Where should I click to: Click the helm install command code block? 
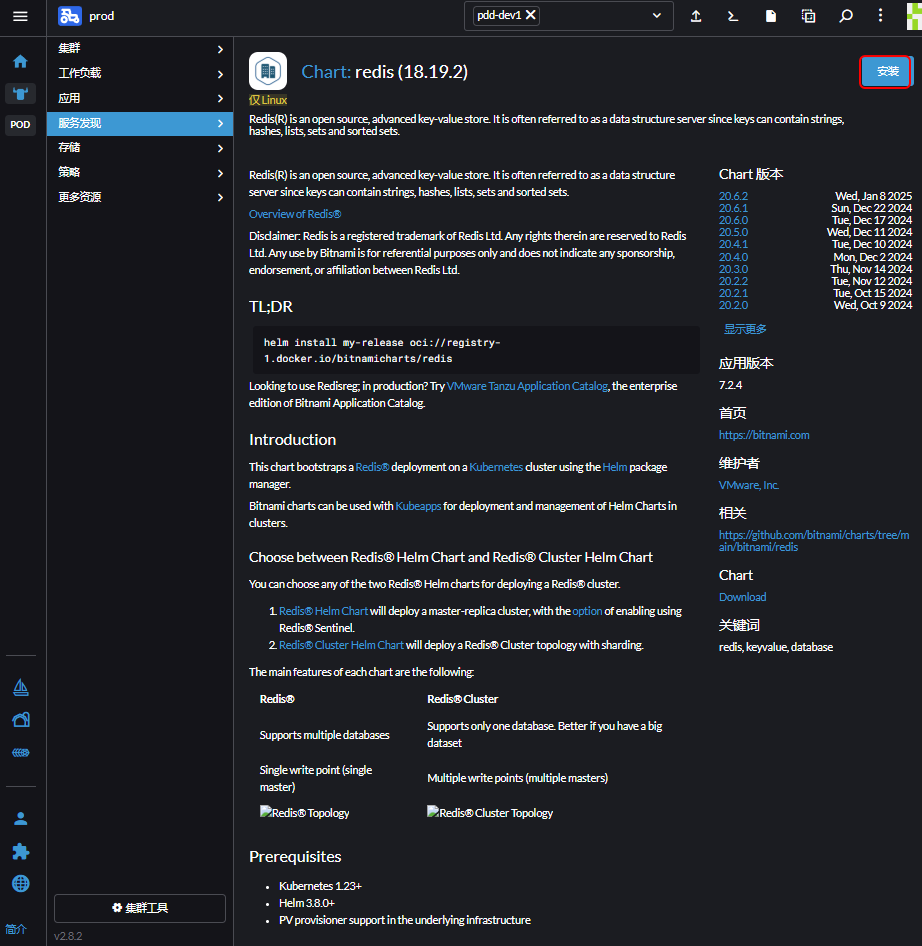tap(474, 351)
